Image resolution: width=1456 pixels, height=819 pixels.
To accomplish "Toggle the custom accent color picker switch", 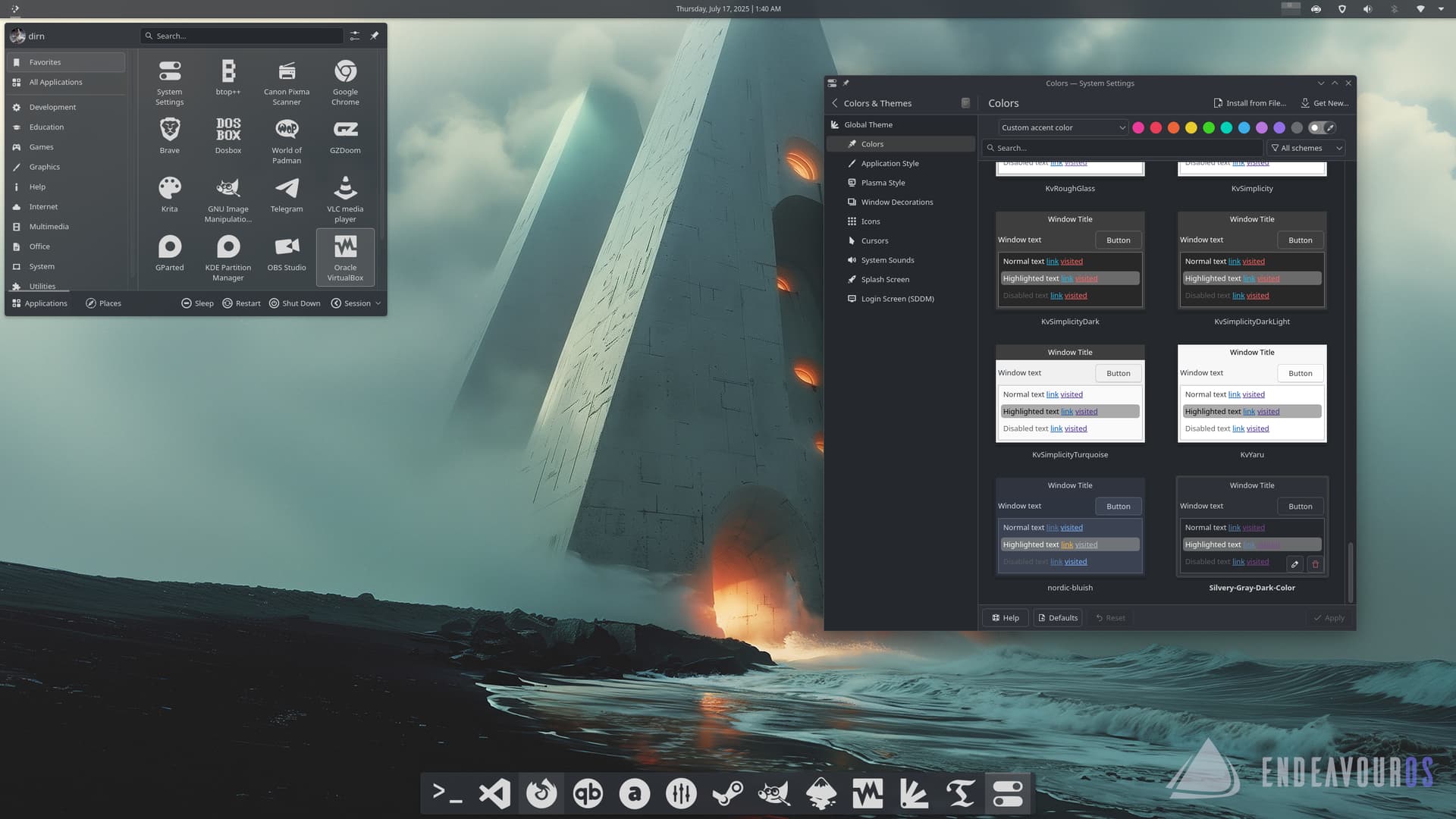I will [x=1322, y=127].
